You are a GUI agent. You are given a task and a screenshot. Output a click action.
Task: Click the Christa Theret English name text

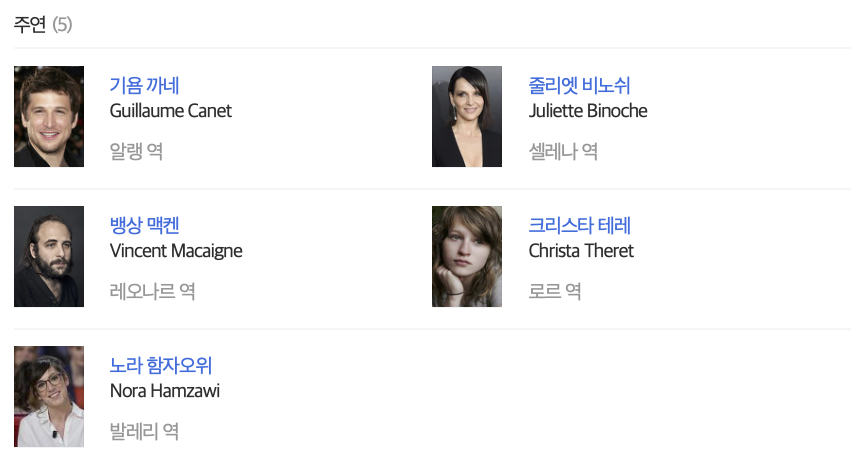(x=581, y=251)
